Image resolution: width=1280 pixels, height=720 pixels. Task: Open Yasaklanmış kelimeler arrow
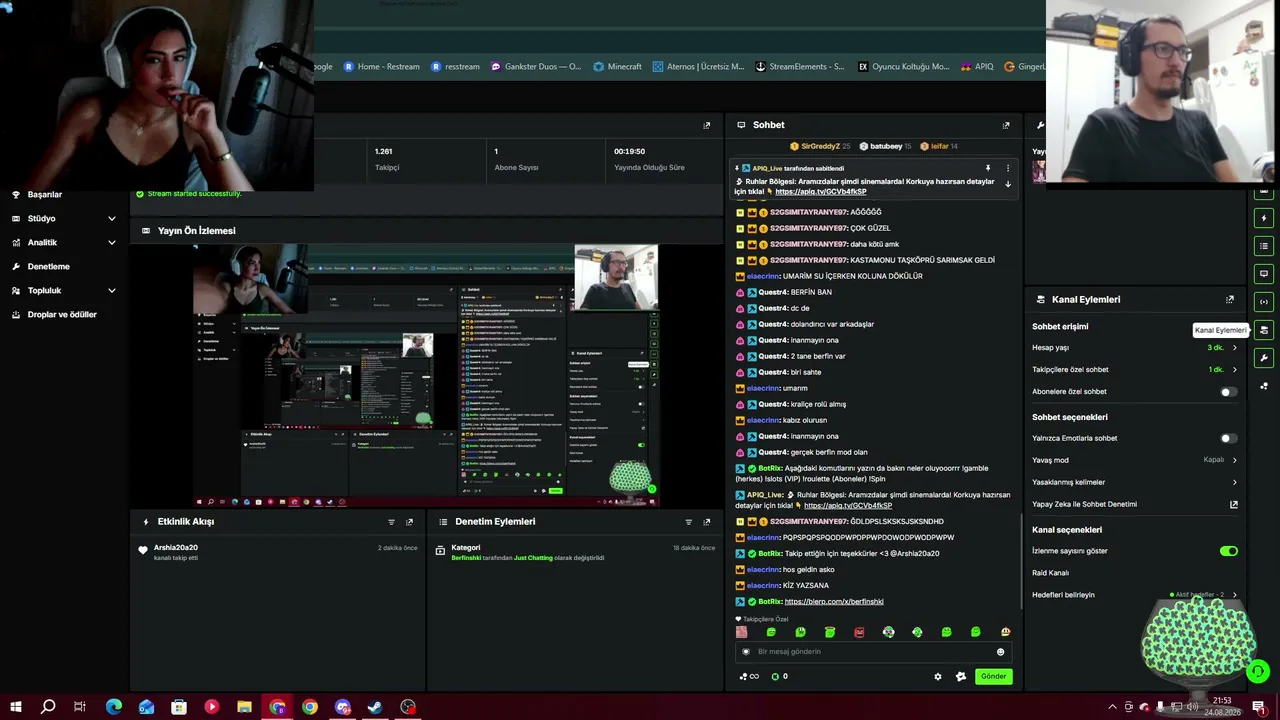(x=1234, y=482)
